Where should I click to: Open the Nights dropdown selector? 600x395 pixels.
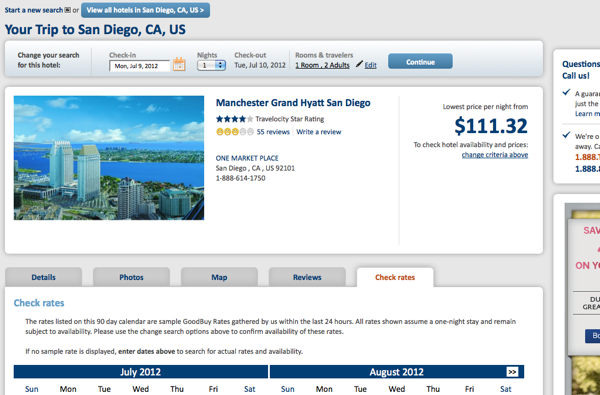211,65
